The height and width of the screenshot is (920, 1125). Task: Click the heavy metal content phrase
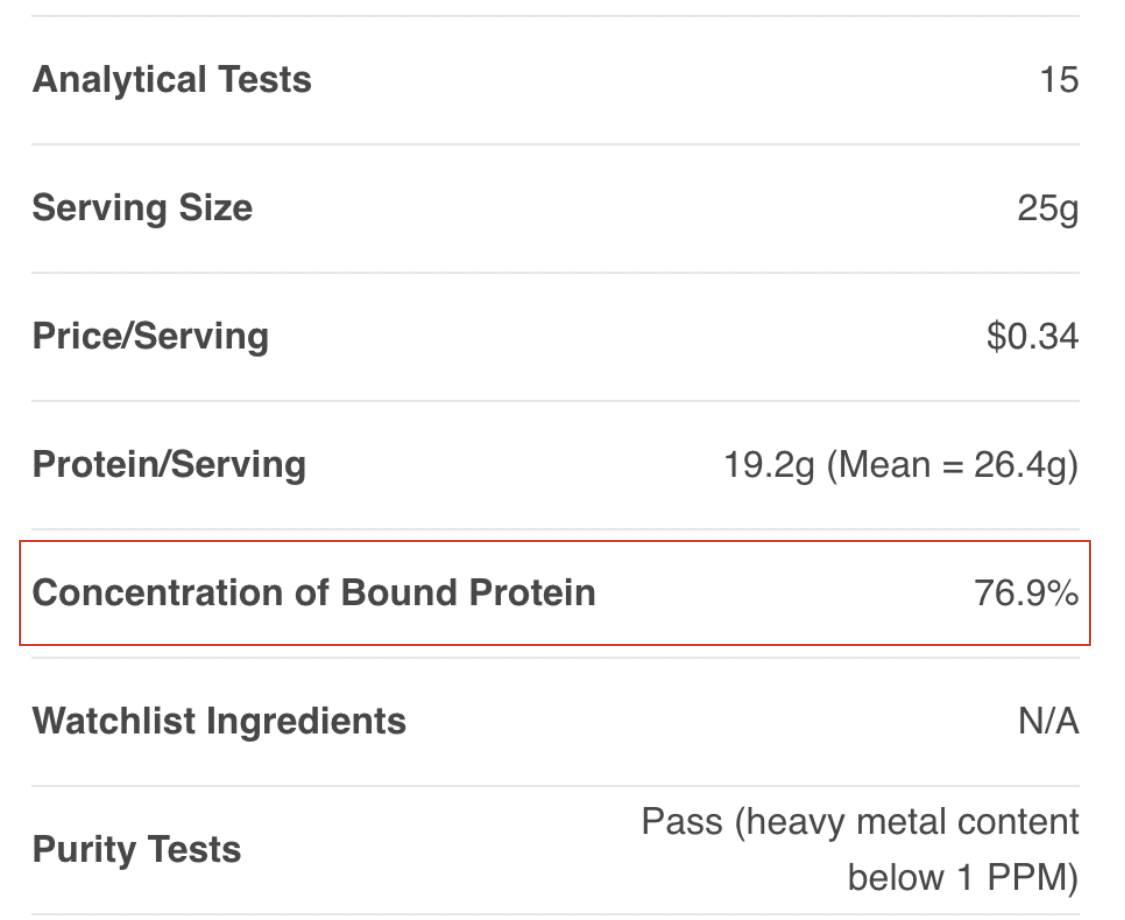tap(912, 822)
